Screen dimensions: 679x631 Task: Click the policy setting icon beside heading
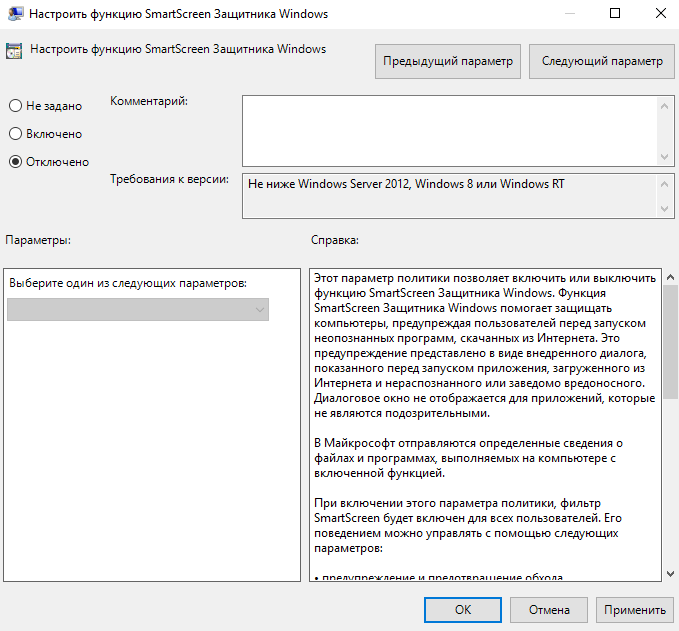click(14, 51)
